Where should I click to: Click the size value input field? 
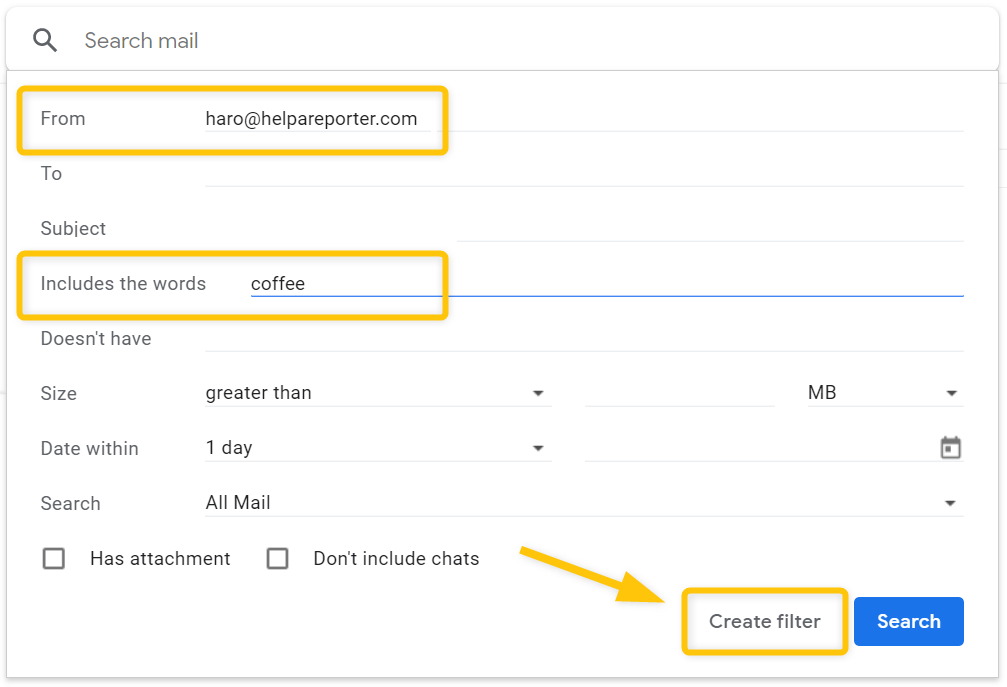click(x=679, y=392)
